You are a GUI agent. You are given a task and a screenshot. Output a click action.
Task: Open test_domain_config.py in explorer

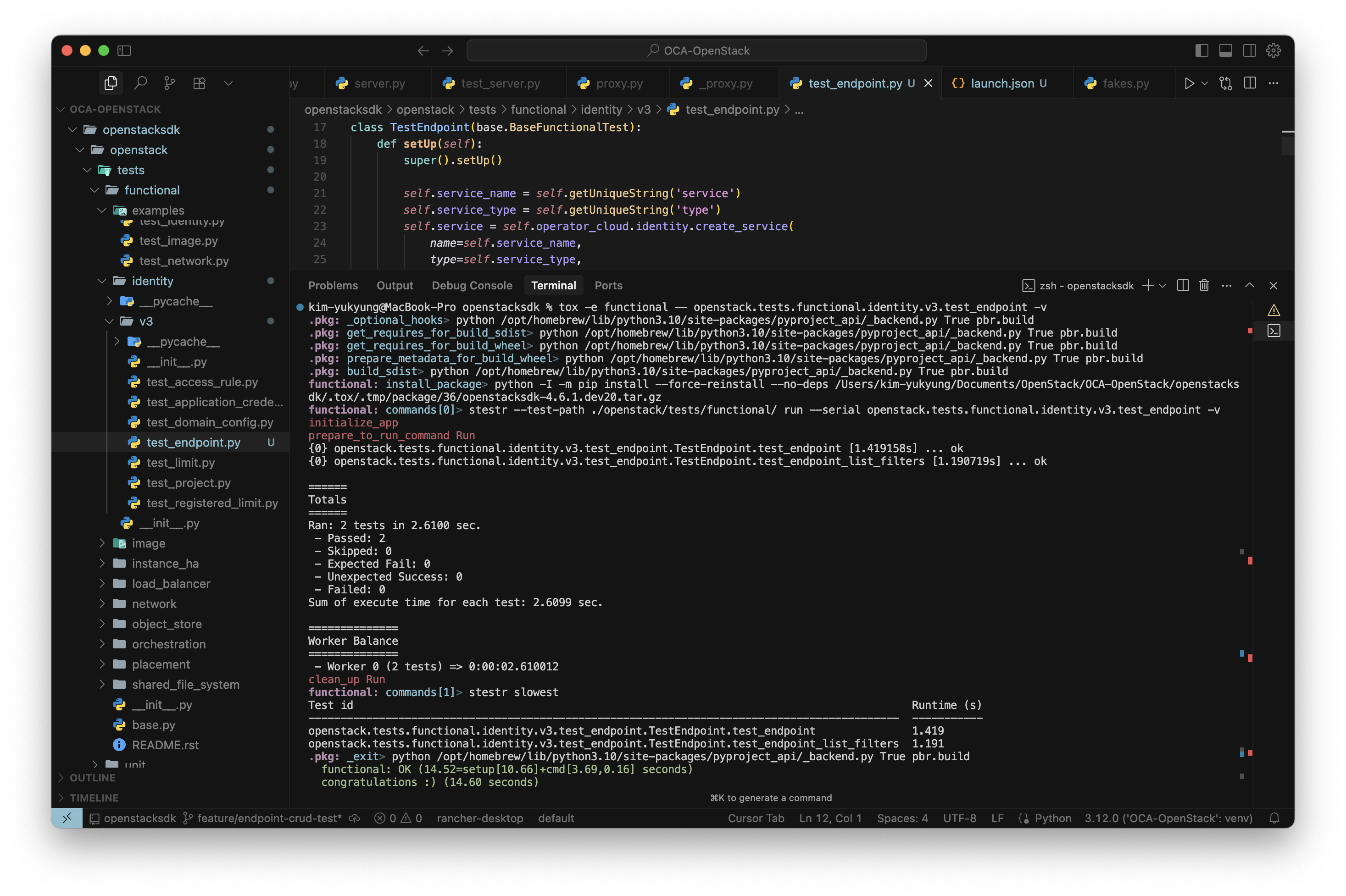[209, 422]
